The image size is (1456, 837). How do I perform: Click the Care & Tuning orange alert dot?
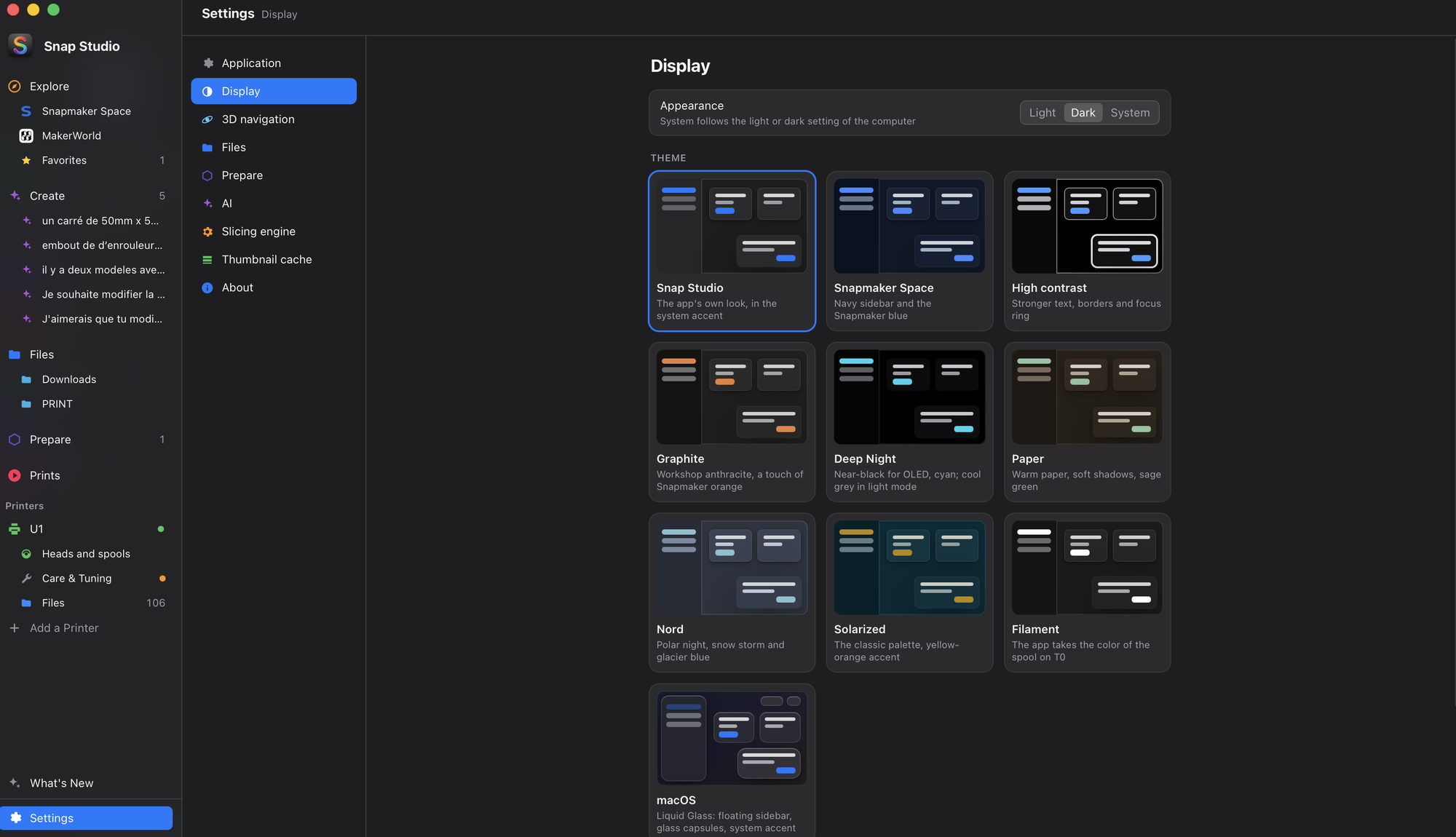pyautogui.click(x=162, y=579)
